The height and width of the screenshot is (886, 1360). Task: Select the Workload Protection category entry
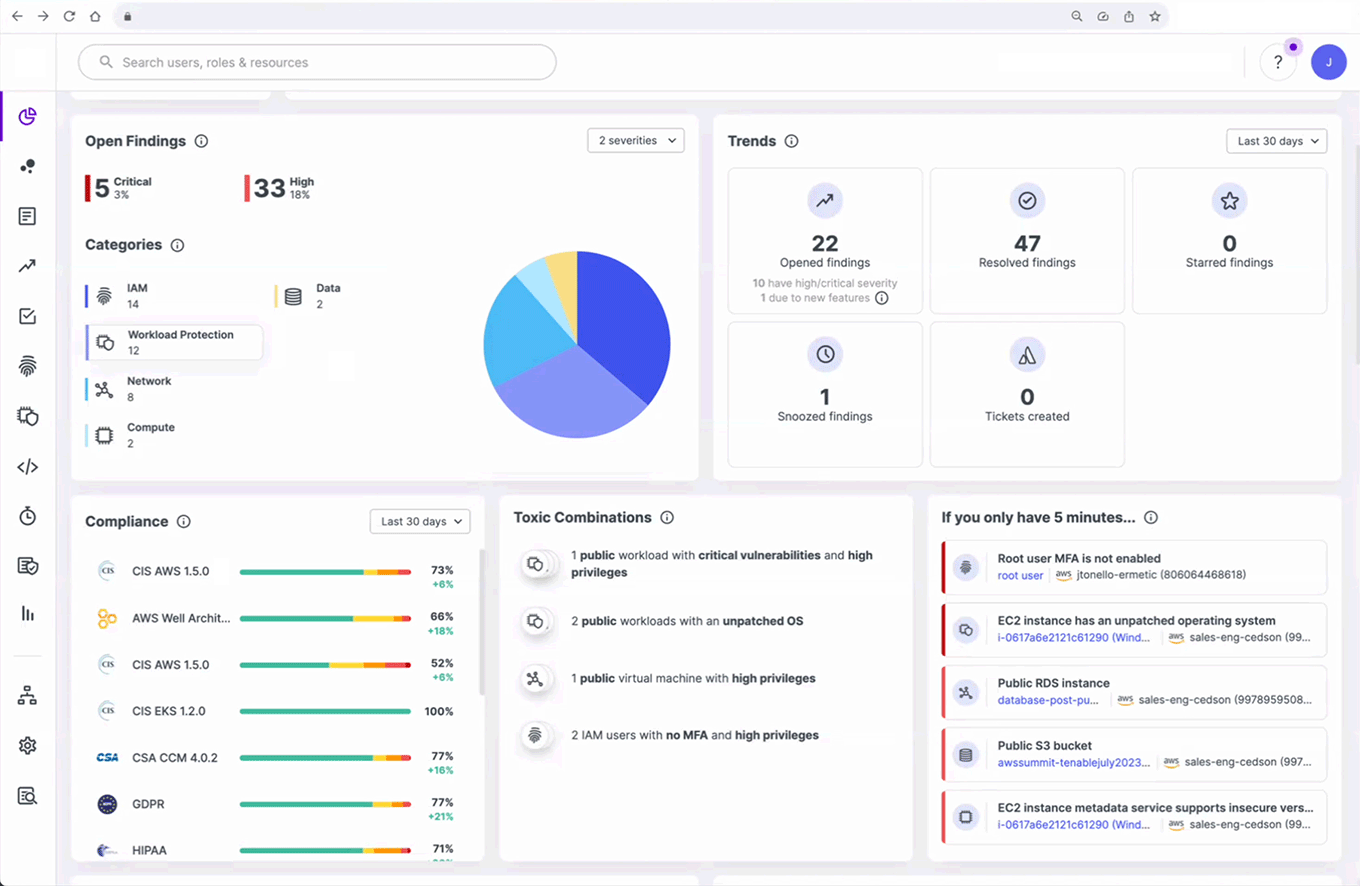(172, 342)
